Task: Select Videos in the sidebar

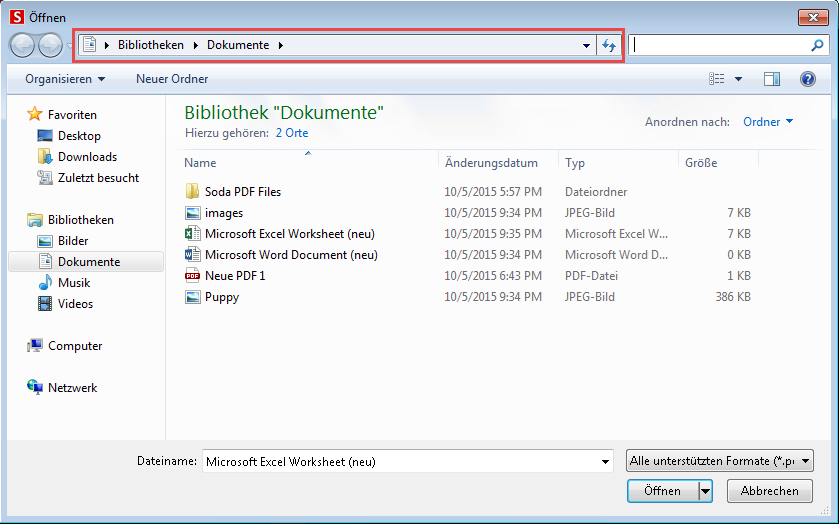Action: [75, 303]
